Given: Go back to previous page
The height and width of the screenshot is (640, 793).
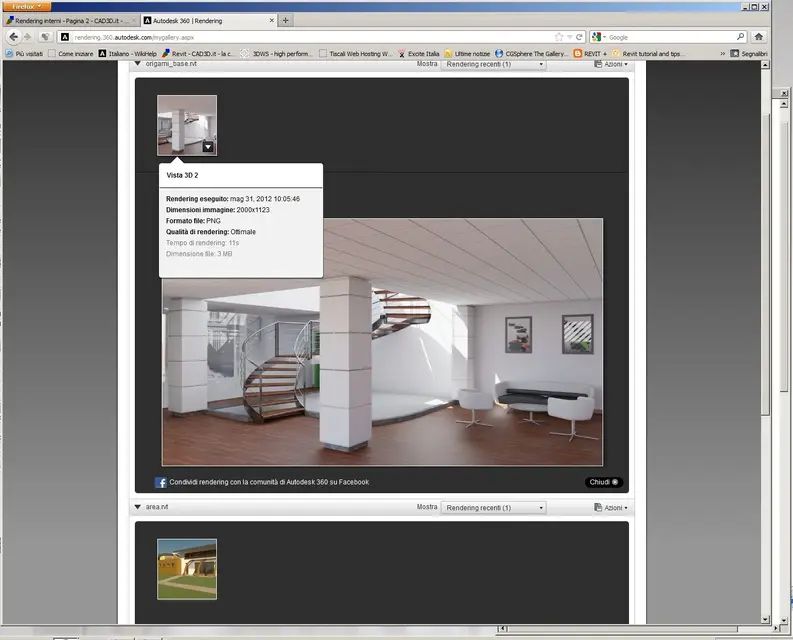Looking at the screenshot, I should tap(14, 37).
